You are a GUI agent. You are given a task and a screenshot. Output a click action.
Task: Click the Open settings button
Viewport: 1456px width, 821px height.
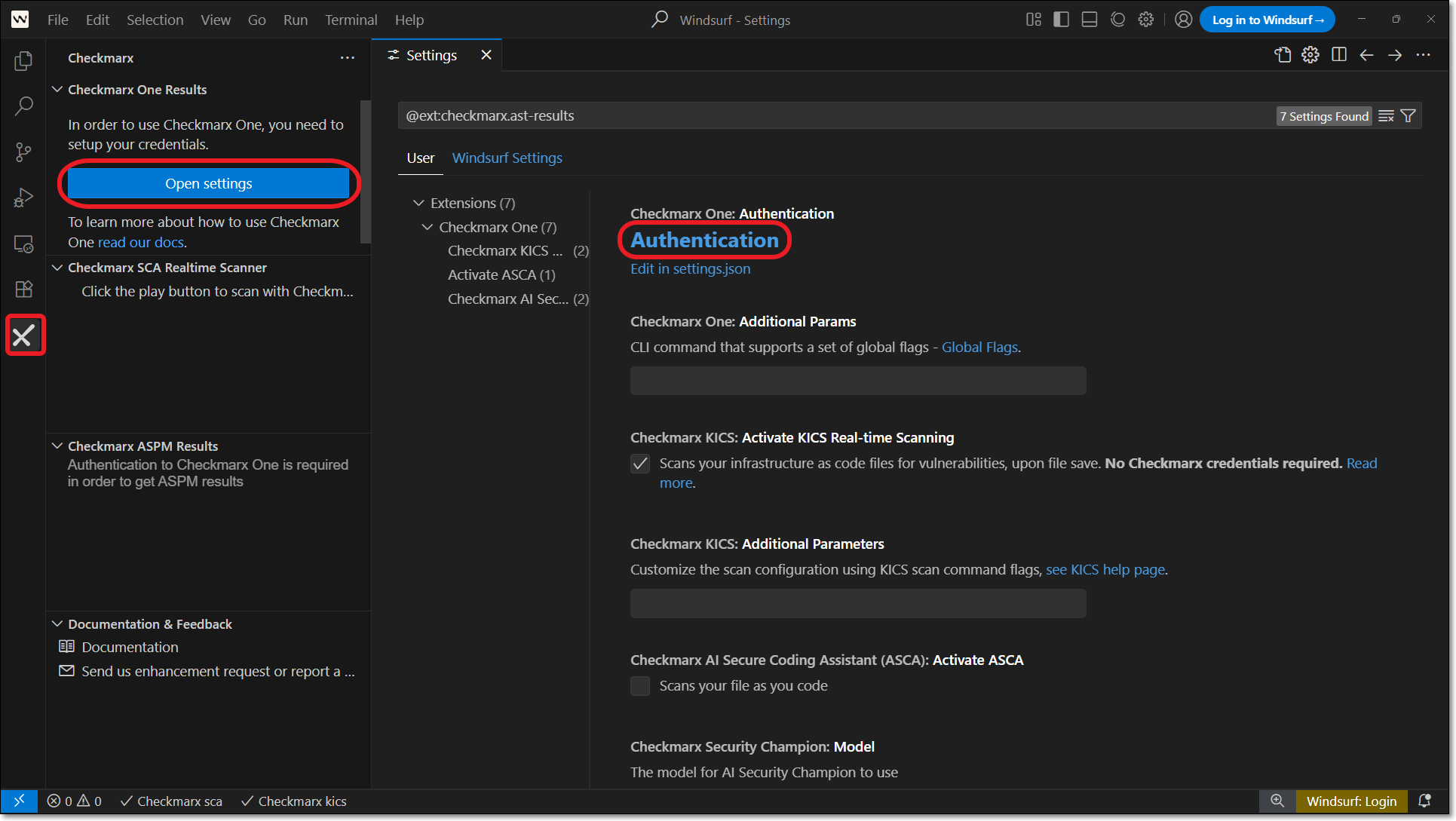(208, 184)
